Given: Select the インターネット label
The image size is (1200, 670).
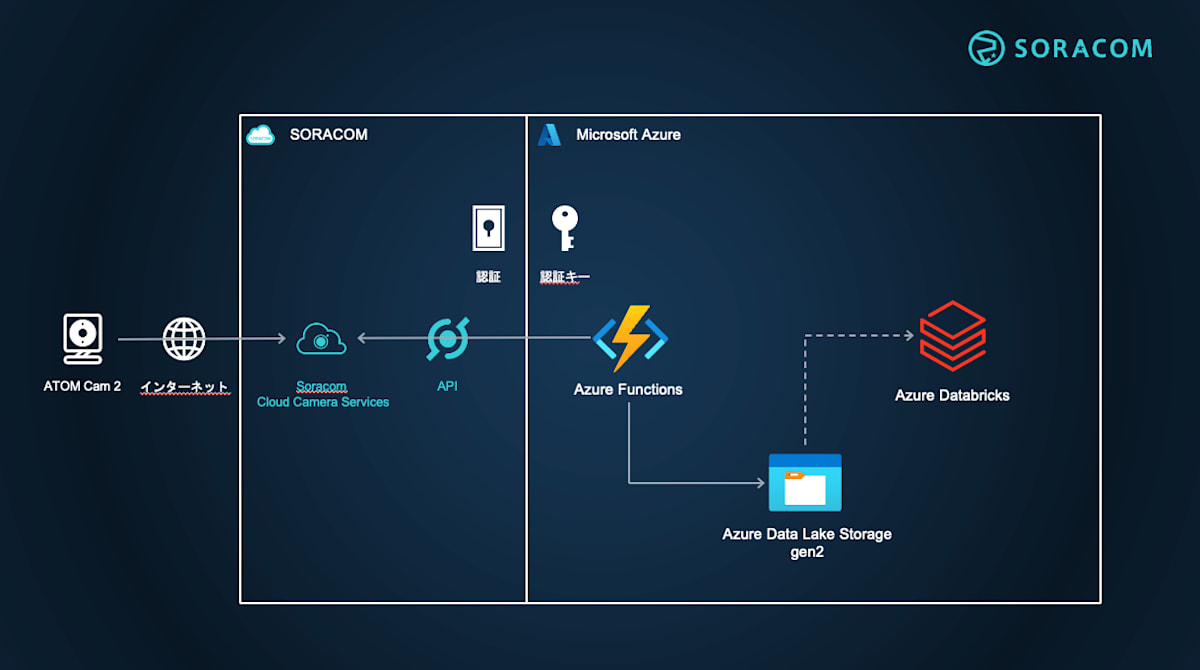Looking at the screenshot, I should coord(184,386).
